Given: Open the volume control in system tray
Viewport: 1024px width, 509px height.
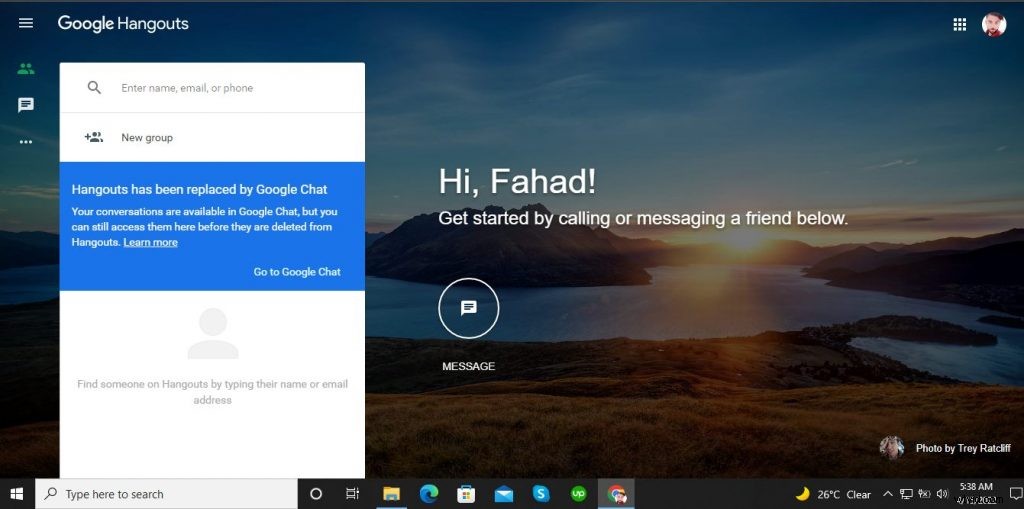Looking at the screenshot, I should 941,494.
